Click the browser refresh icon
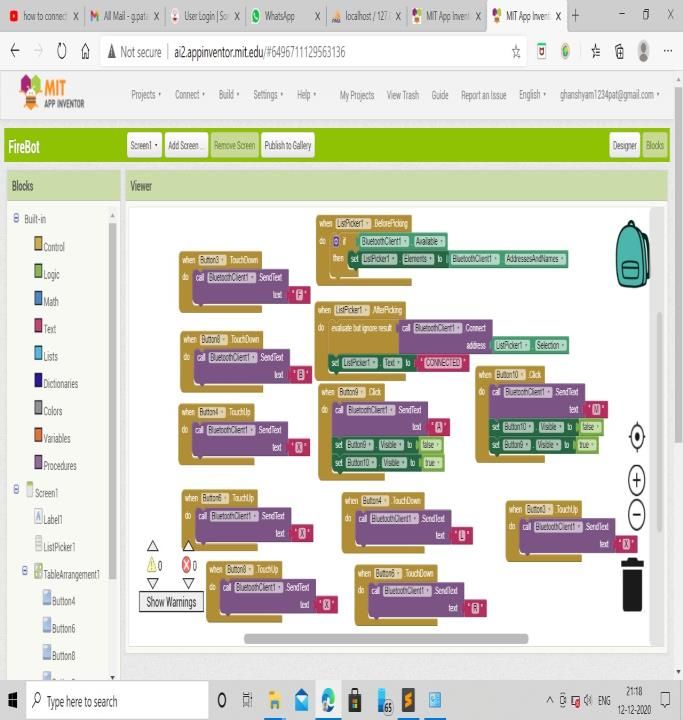683x720 pixels. [62, 51]
